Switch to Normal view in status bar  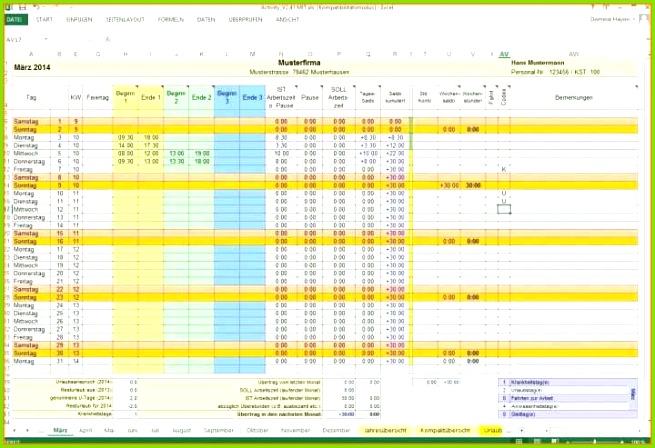[519, 441]
